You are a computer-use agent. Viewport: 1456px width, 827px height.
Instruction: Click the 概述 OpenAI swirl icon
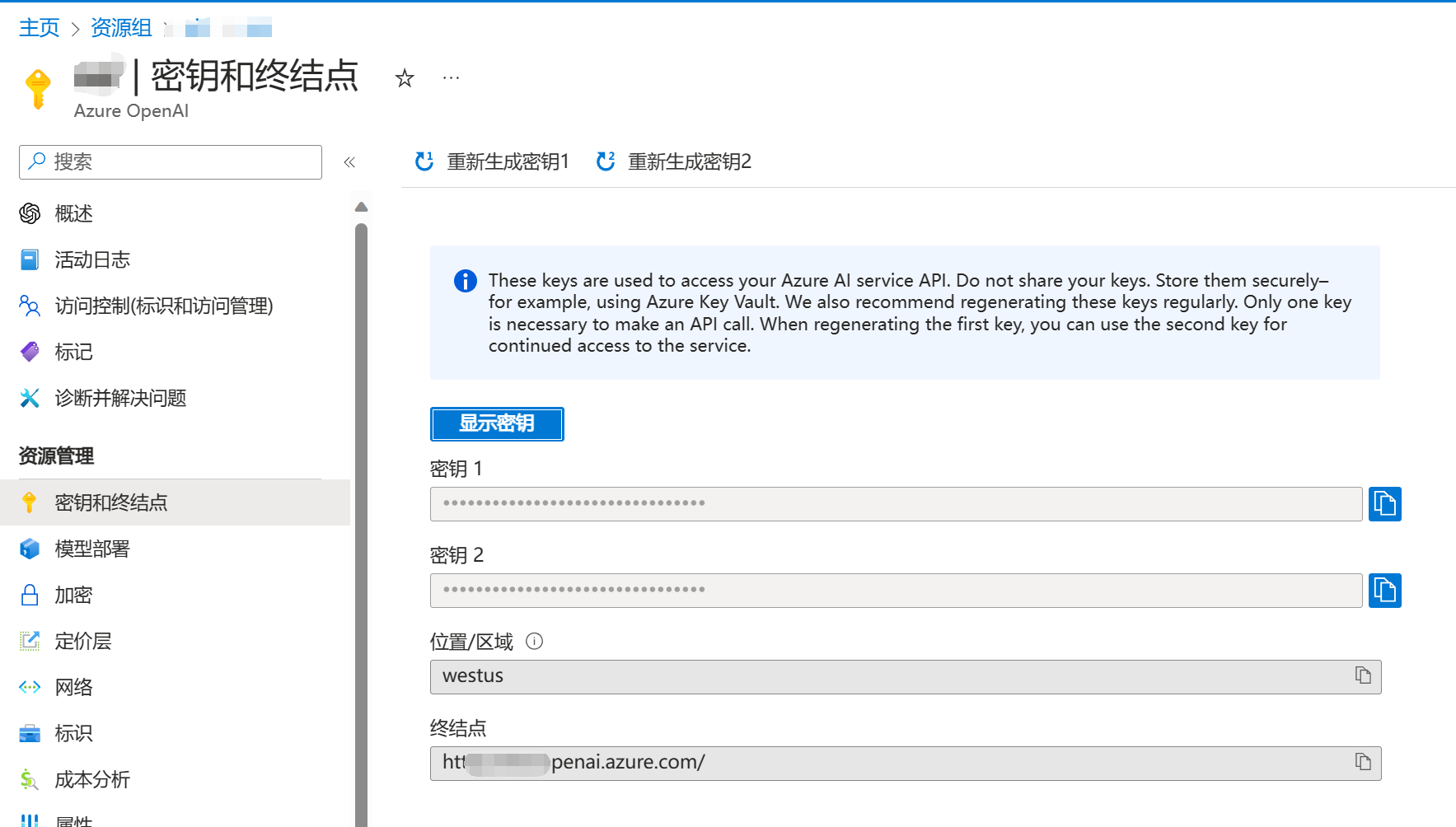30,213
